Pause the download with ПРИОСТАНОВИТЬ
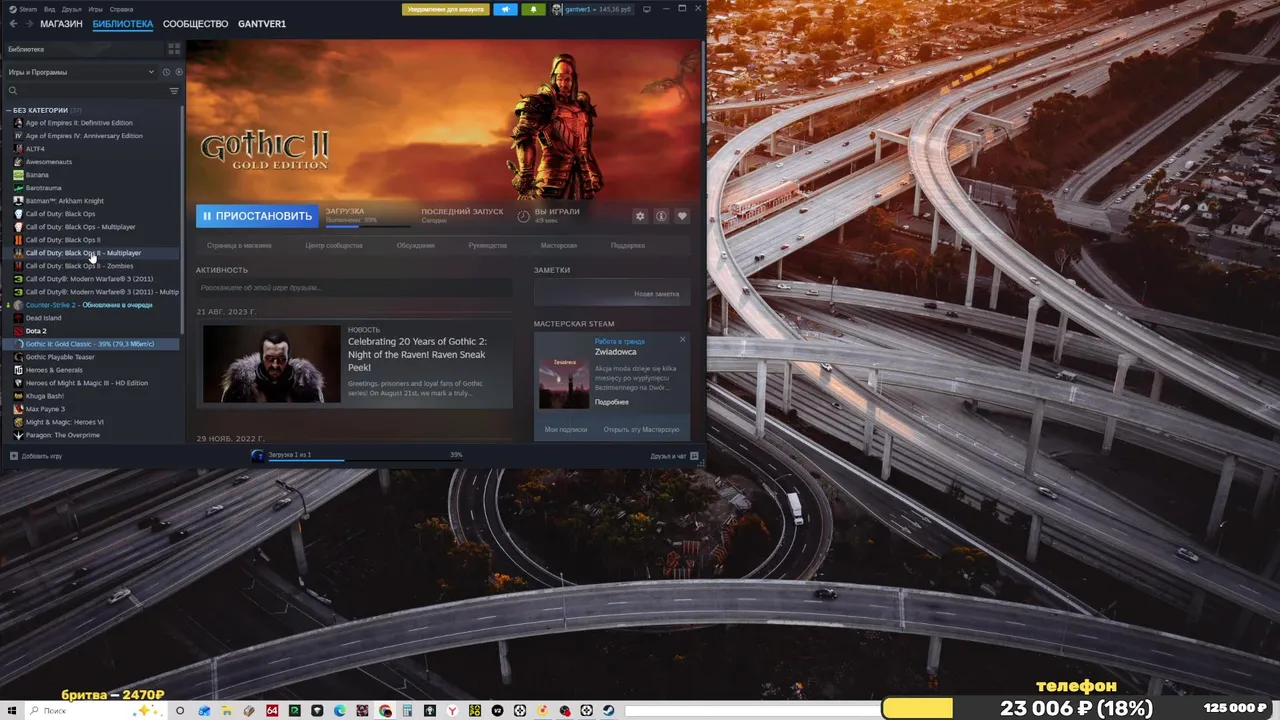This screenshot has height=720, width=1280. tap(257, 216)
